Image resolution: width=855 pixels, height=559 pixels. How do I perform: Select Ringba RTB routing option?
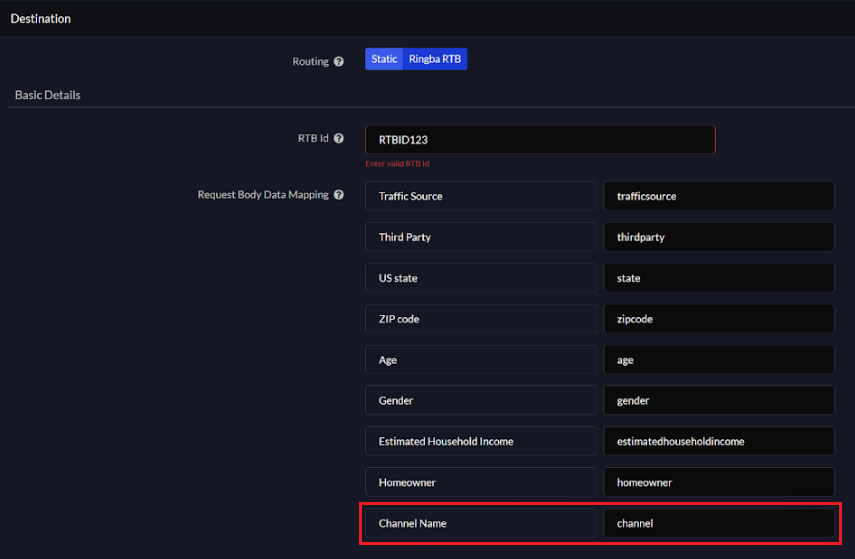click(x=435, y=59)
